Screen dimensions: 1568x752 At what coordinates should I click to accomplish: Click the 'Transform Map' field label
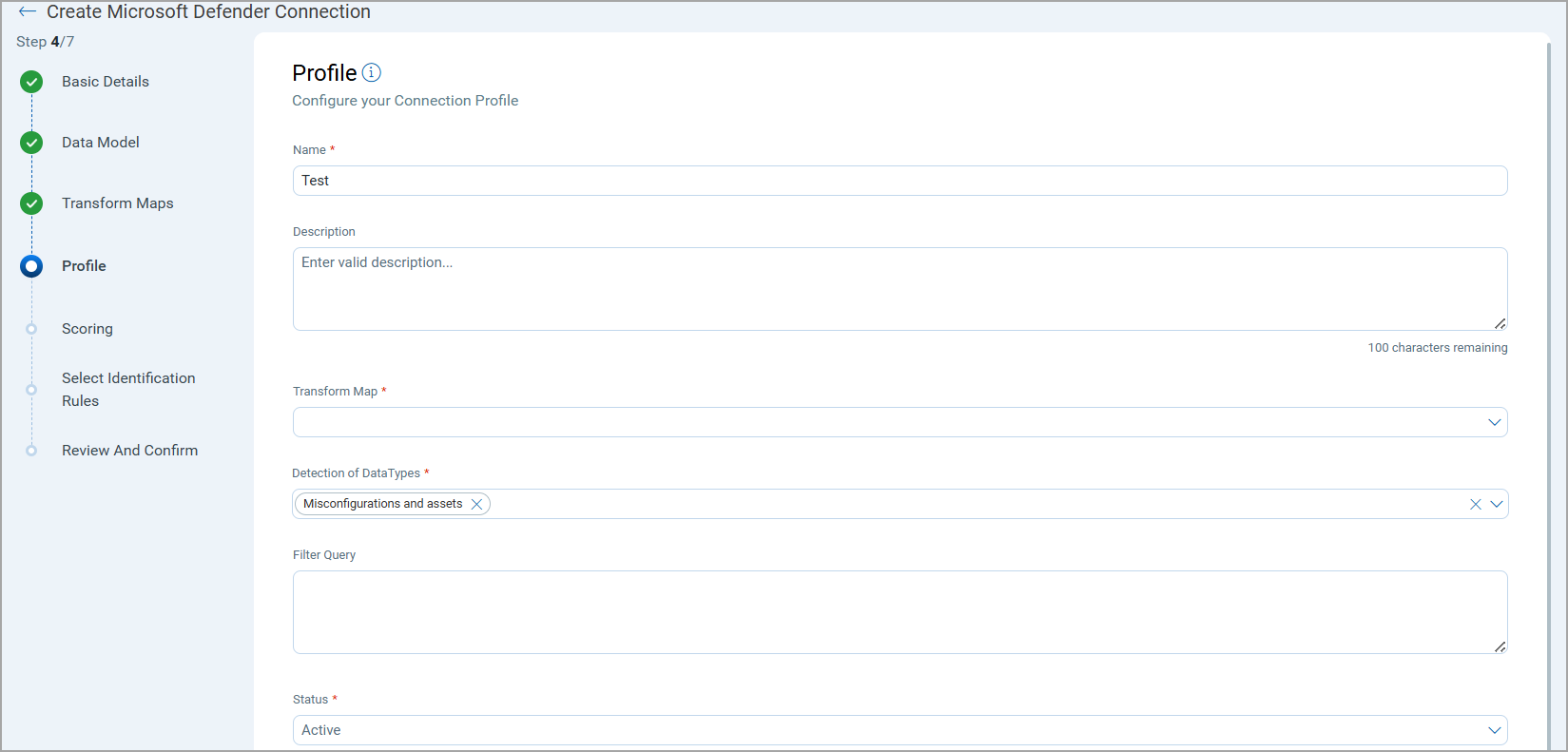pyautogui.click(x=335, y=392)
